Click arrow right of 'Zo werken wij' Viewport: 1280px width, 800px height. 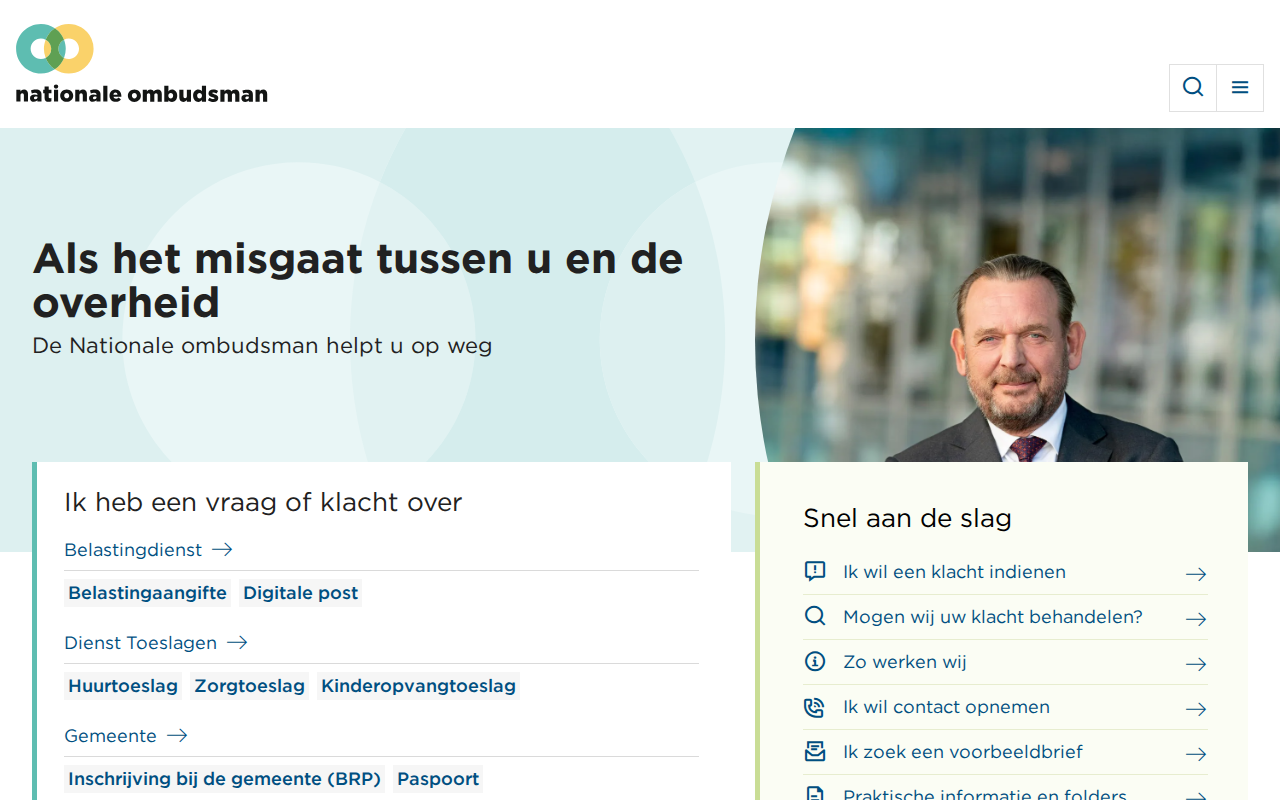click(1196, 664)
